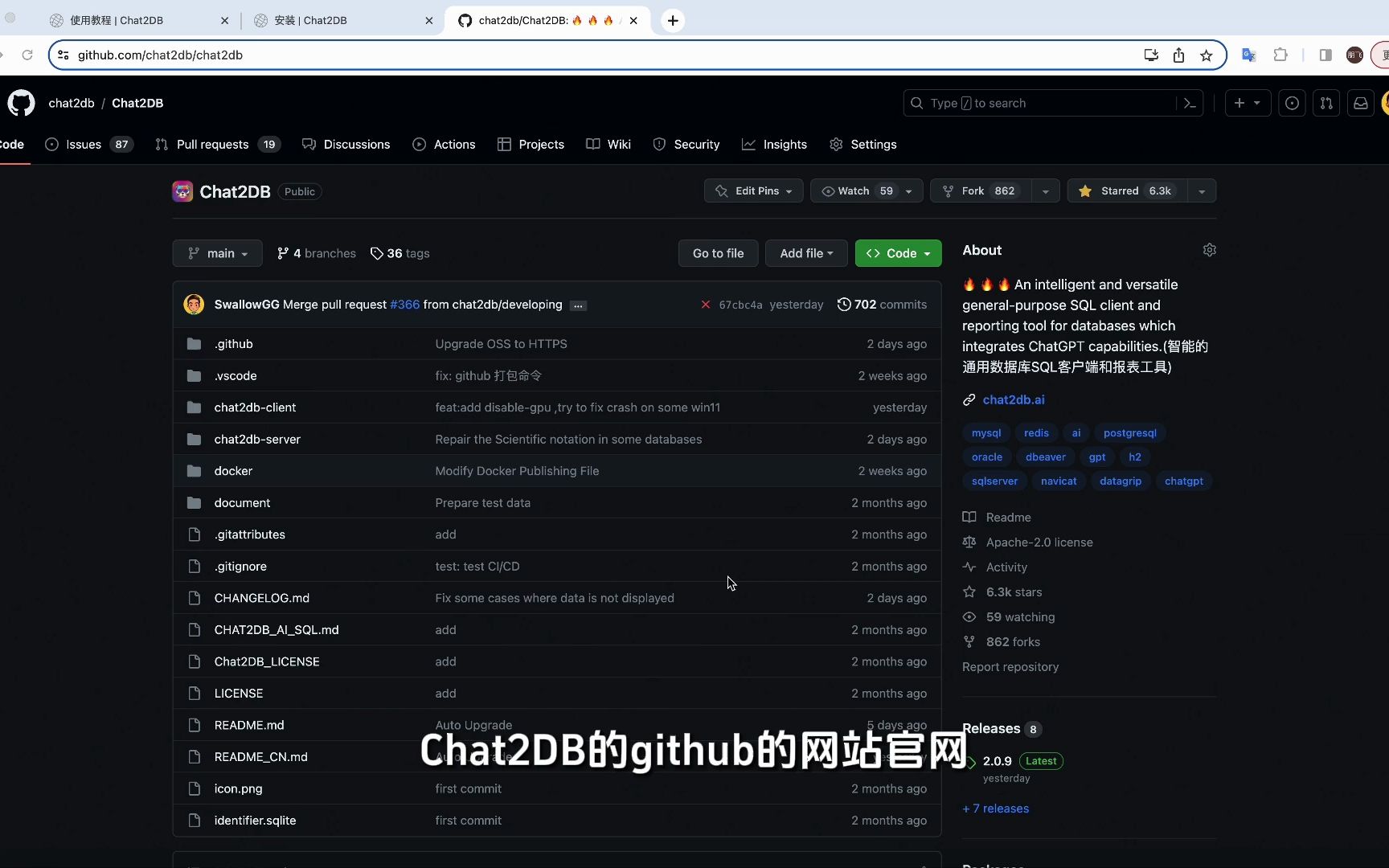The width and height of the screenshot is (1389, 868).
Task: Click the site info icon beside the URL
Action: (x=63, y=55)
